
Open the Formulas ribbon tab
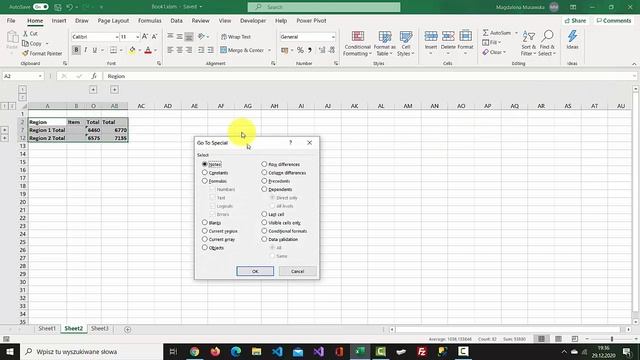[149, 20]
